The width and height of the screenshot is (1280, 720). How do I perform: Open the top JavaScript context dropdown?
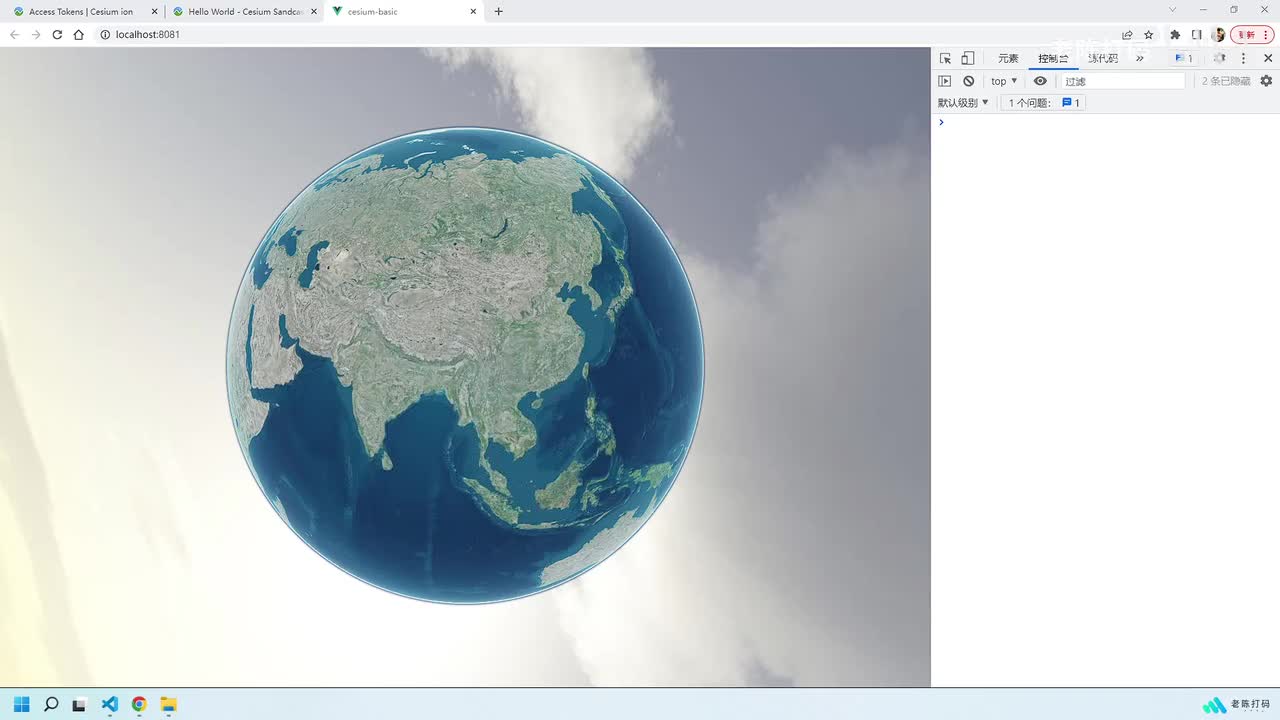[1004, 81]
